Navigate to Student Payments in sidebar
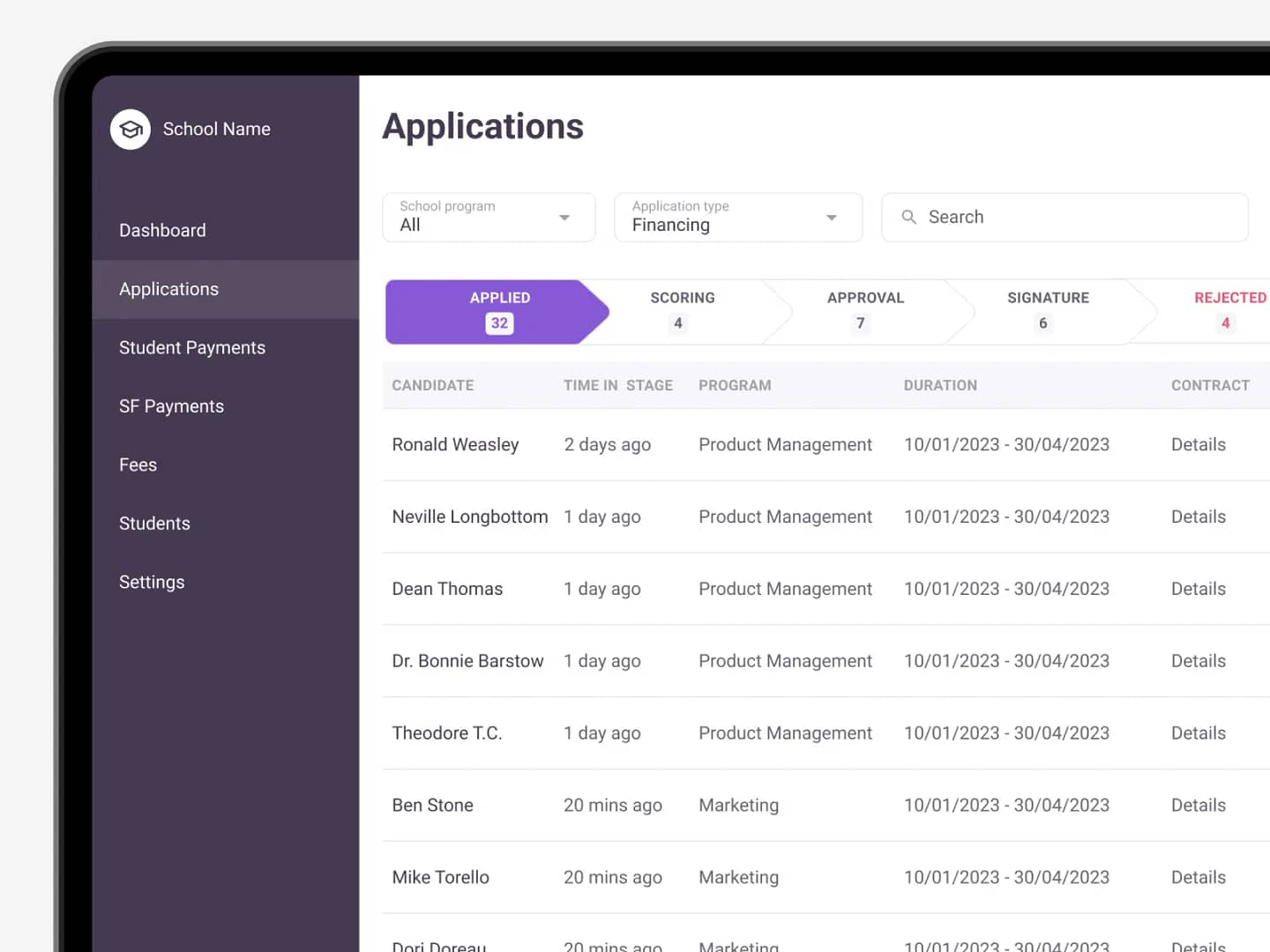Image resolution: width=1270 pixels, height=952 pixels. tap(191, 347)
